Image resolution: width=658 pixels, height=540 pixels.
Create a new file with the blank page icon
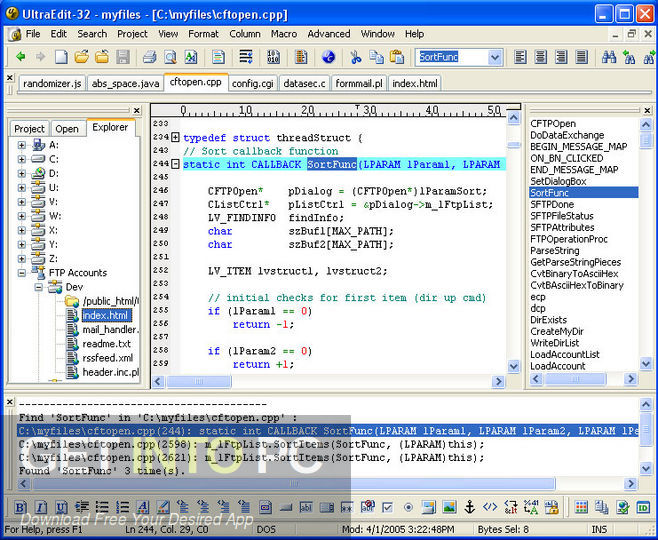tap(61, 57)
